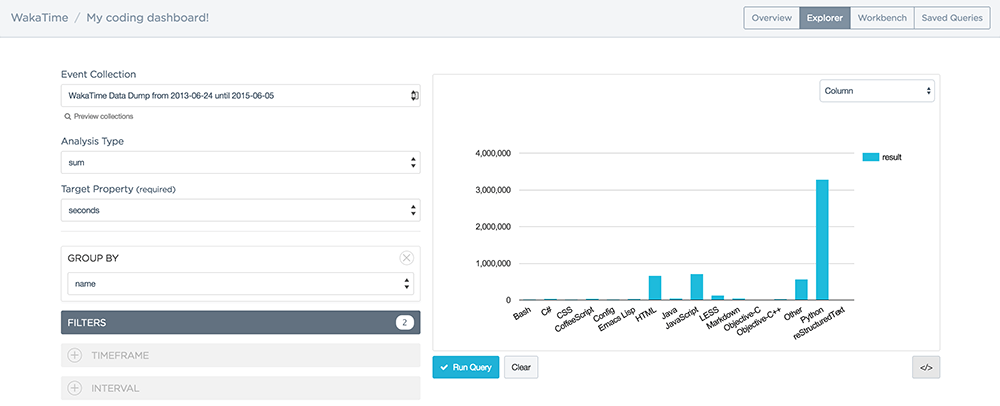Open the Saved Queries tab
The image size is (1000, 406).
pos(951,18)
